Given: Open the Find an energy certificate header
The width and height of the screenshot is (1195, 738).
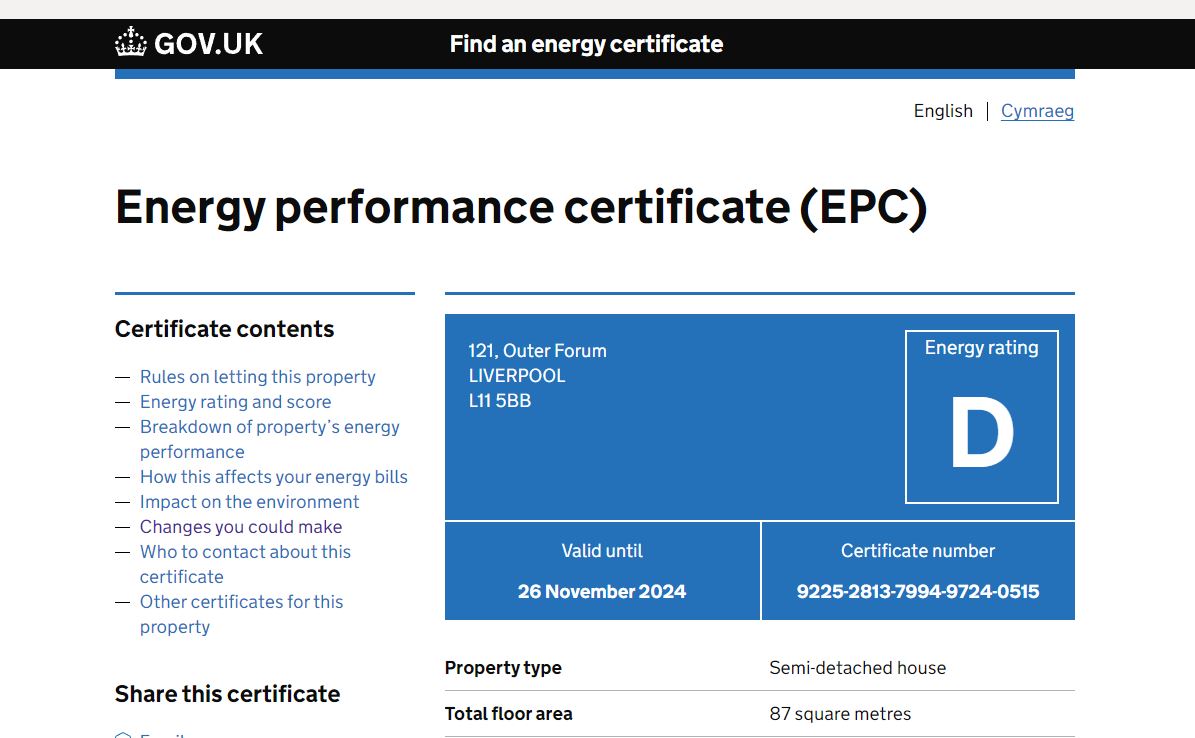Looking at the screenshot, I should point(586,44).
